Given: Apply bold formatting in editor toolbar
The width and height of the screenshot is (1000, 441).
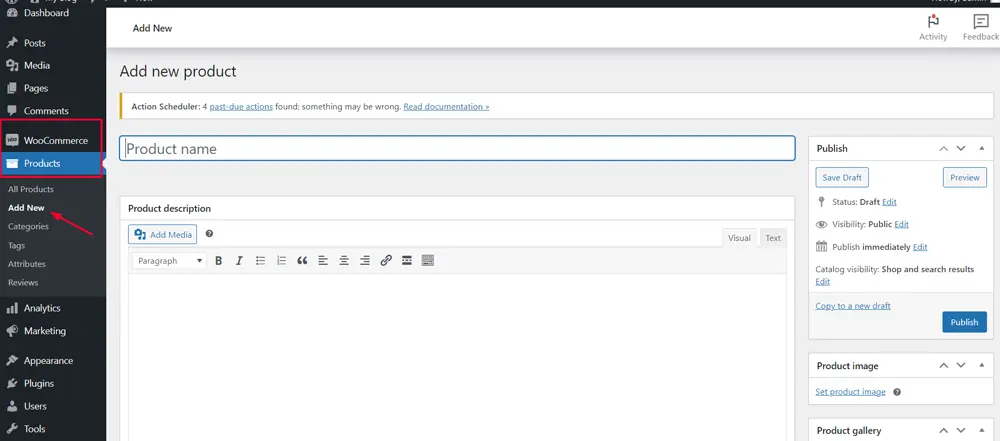Looking at the screenshot, I should (x=219, y=260).
